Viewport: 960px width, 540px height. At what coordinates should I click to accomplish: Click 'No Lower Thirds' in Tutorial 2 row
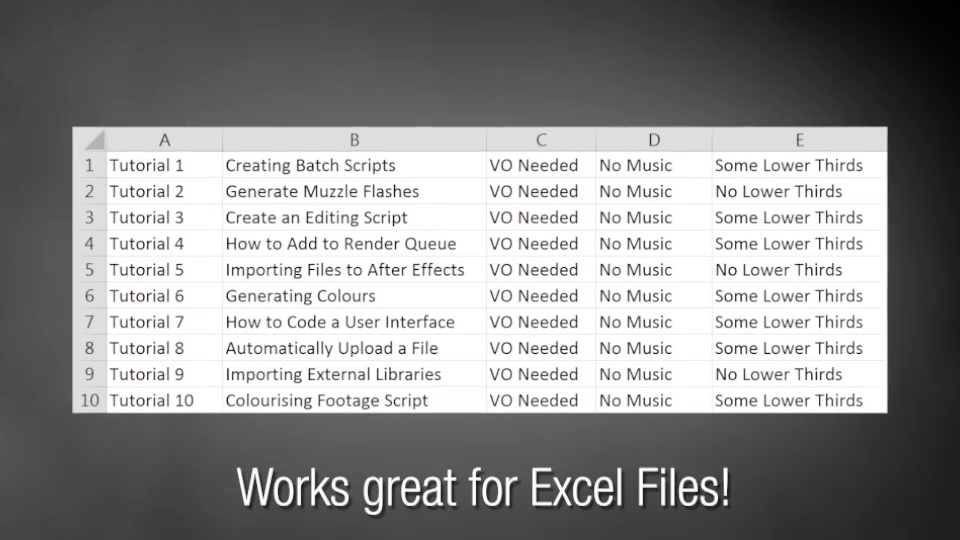tap(800, 192)
